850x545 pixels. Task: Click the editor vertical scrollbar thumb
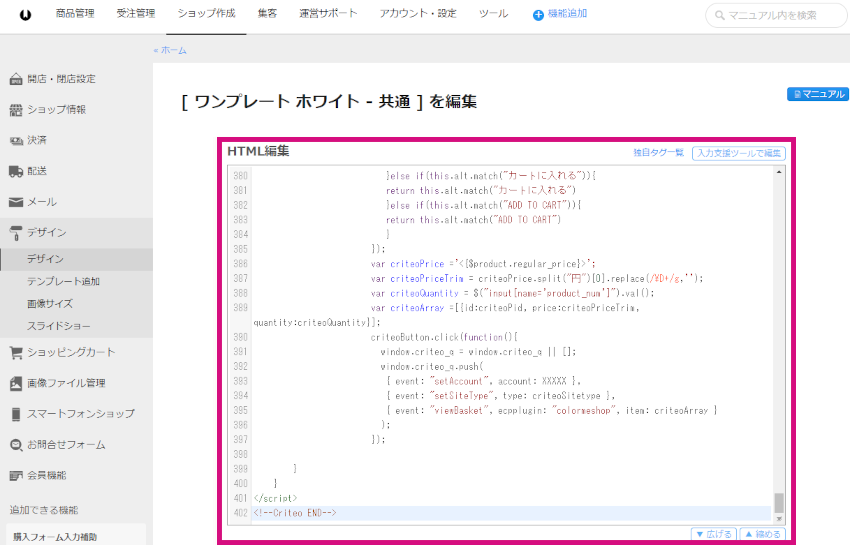point(779,503)
